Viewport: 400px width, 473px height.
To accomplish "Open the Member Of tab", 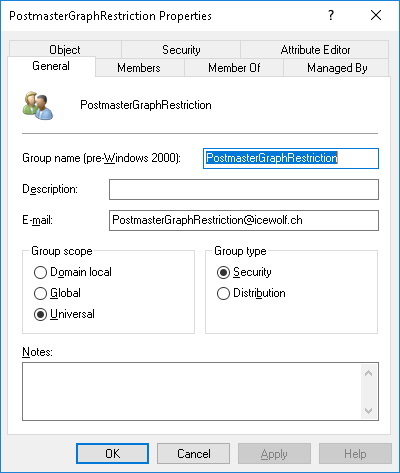I will (234, 68).
